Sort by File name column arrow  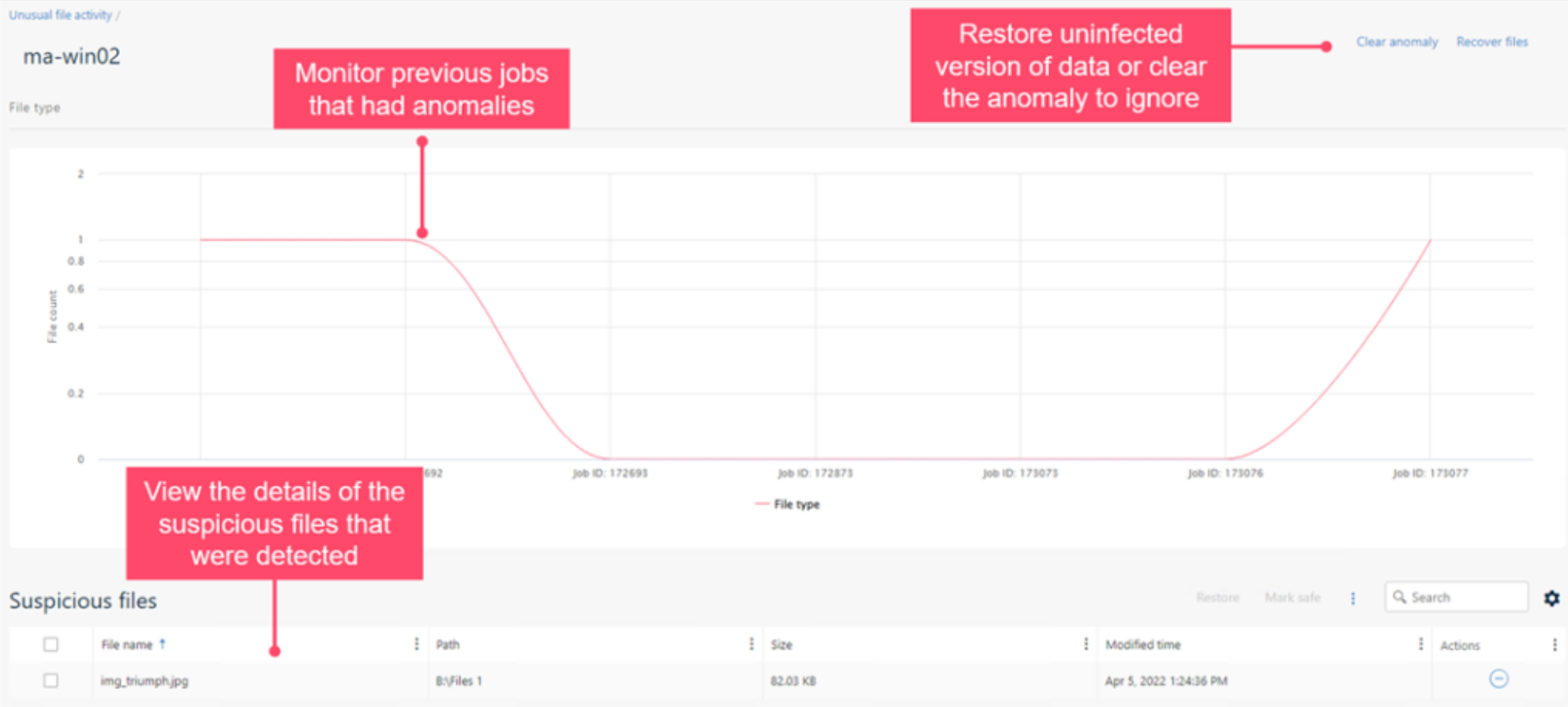click(x=163, y=644)
